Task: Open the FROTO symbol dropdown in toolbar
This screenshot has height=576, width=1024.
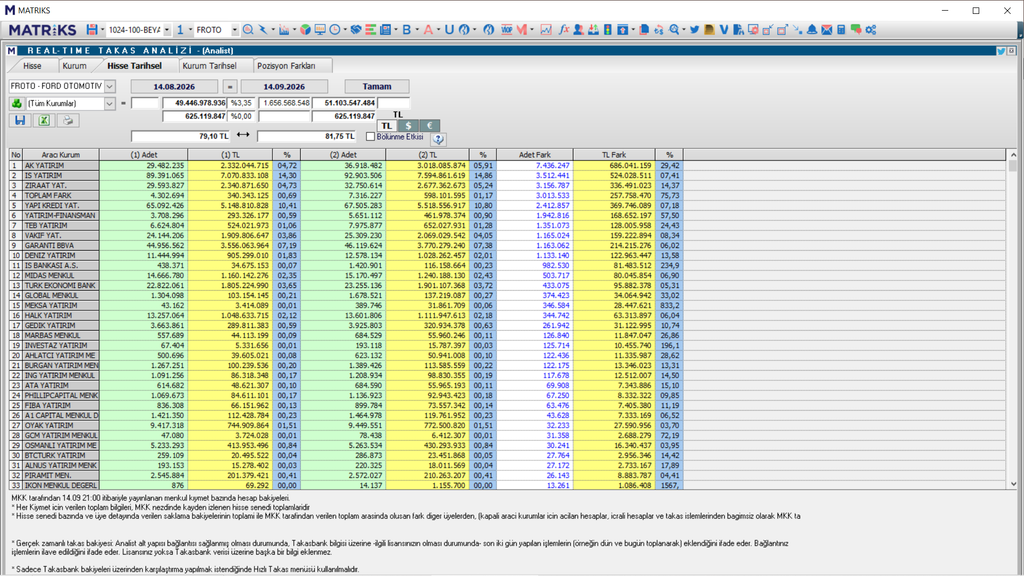Action: 235,30
